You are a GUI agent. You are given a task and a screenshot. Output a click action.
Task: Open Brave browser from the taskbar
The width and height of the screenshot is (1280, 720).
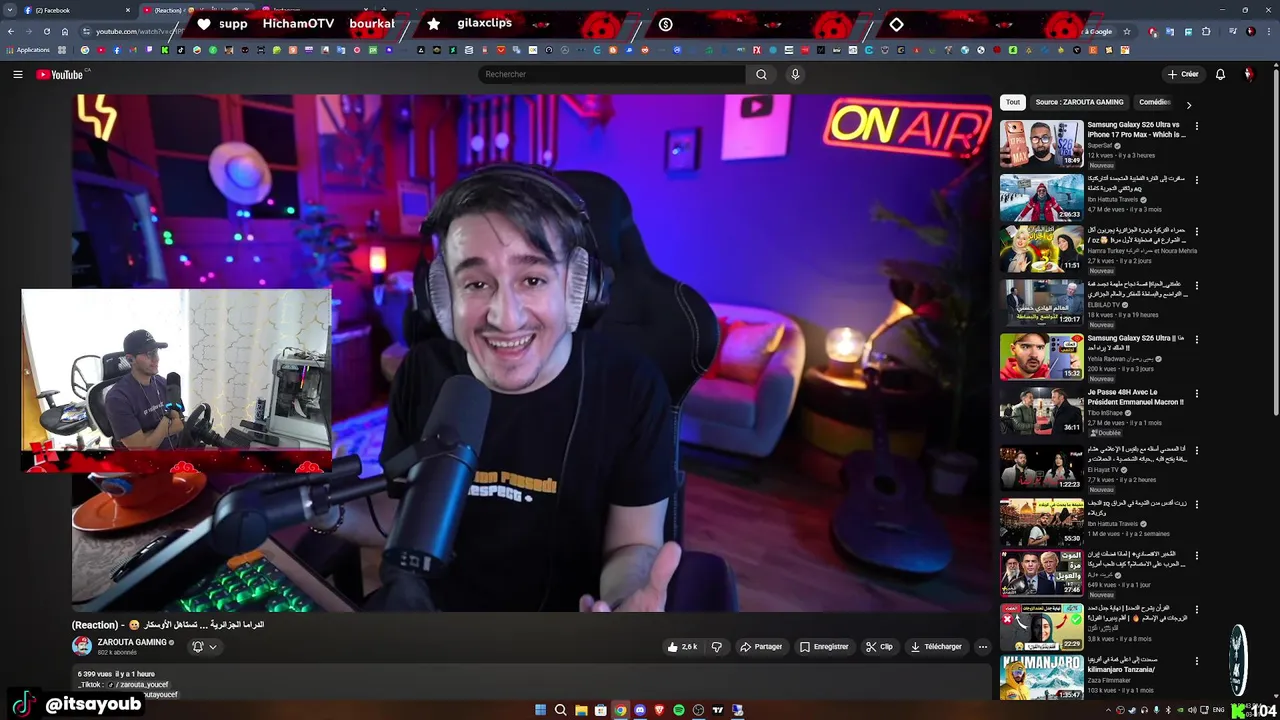point(659,710)
